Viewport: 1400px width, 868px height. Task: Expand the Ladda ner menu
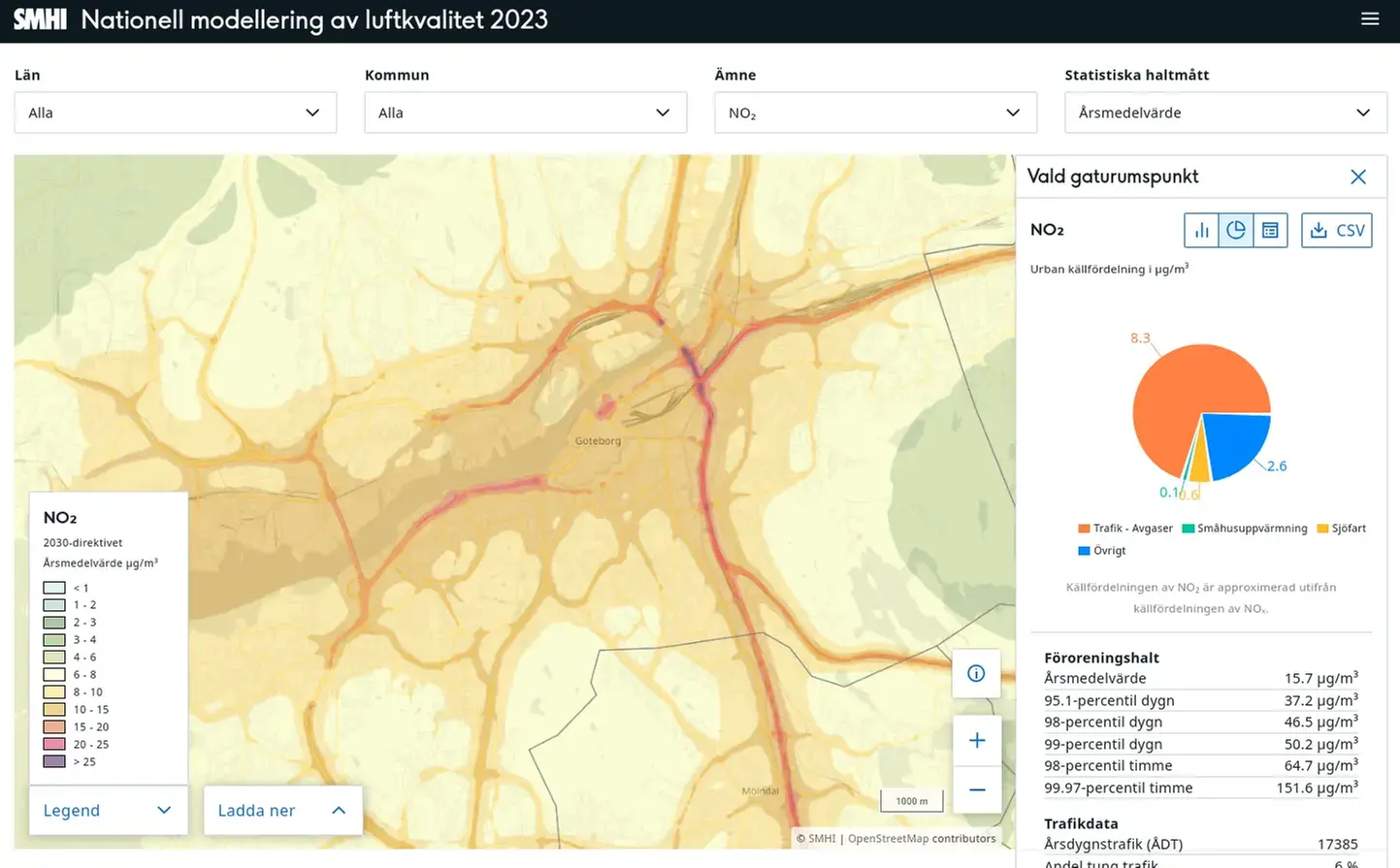click(282, 811)
